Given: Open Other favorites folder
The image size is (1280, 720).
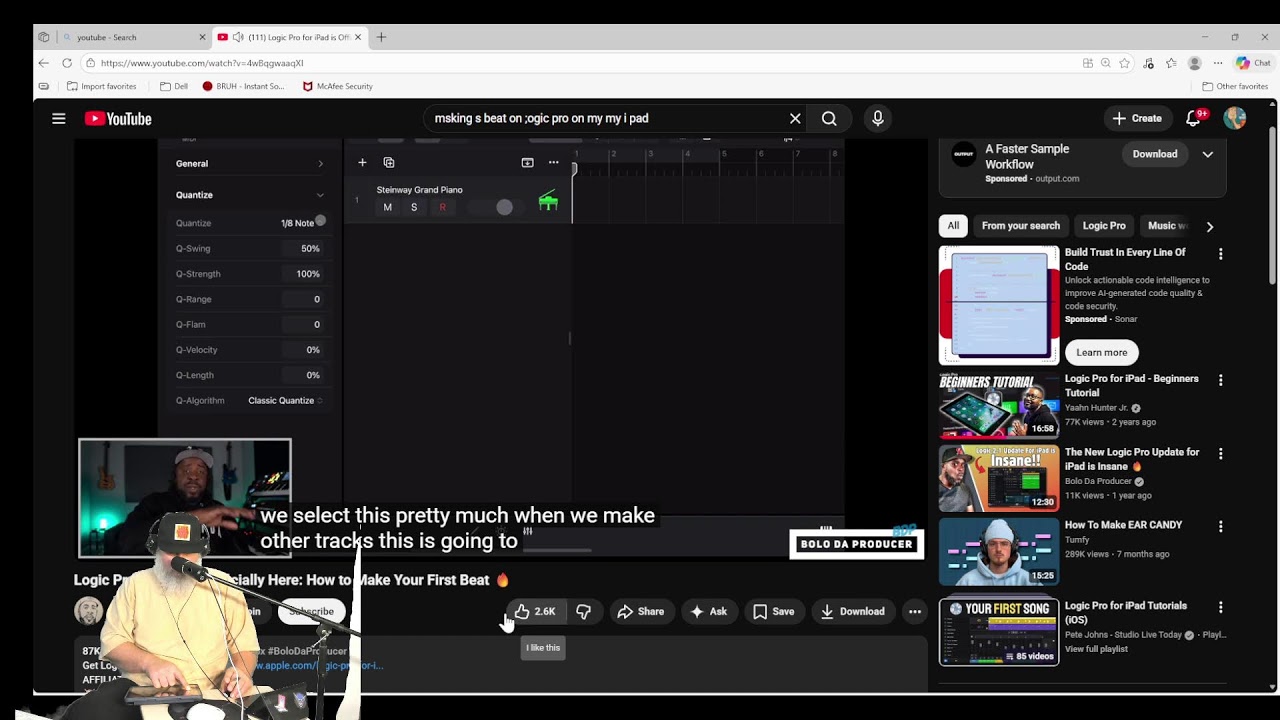Looking at the screenshot, I should tap(1235, 86).
